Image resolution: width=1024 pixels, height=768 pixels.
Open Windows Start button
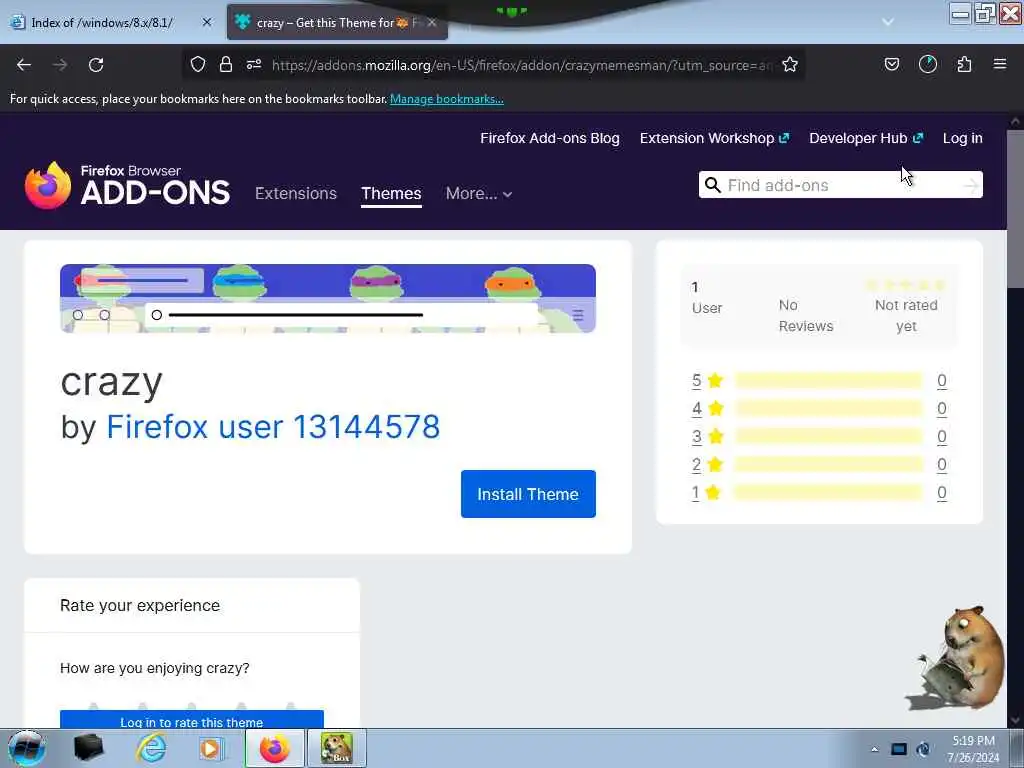tap(26, 748)
